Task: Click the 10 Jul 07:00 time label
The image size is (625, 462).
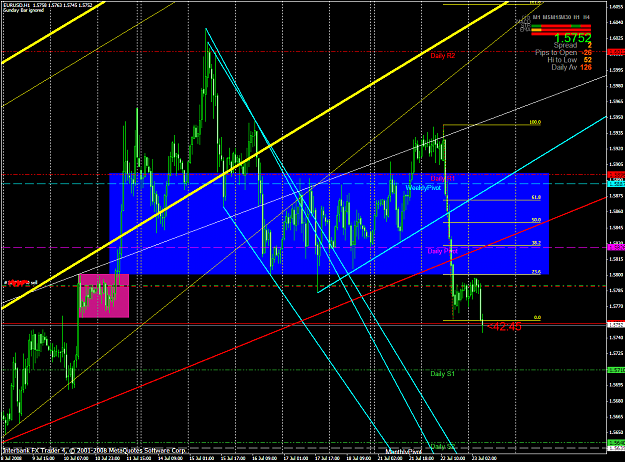Action: [x=77, y=458]
